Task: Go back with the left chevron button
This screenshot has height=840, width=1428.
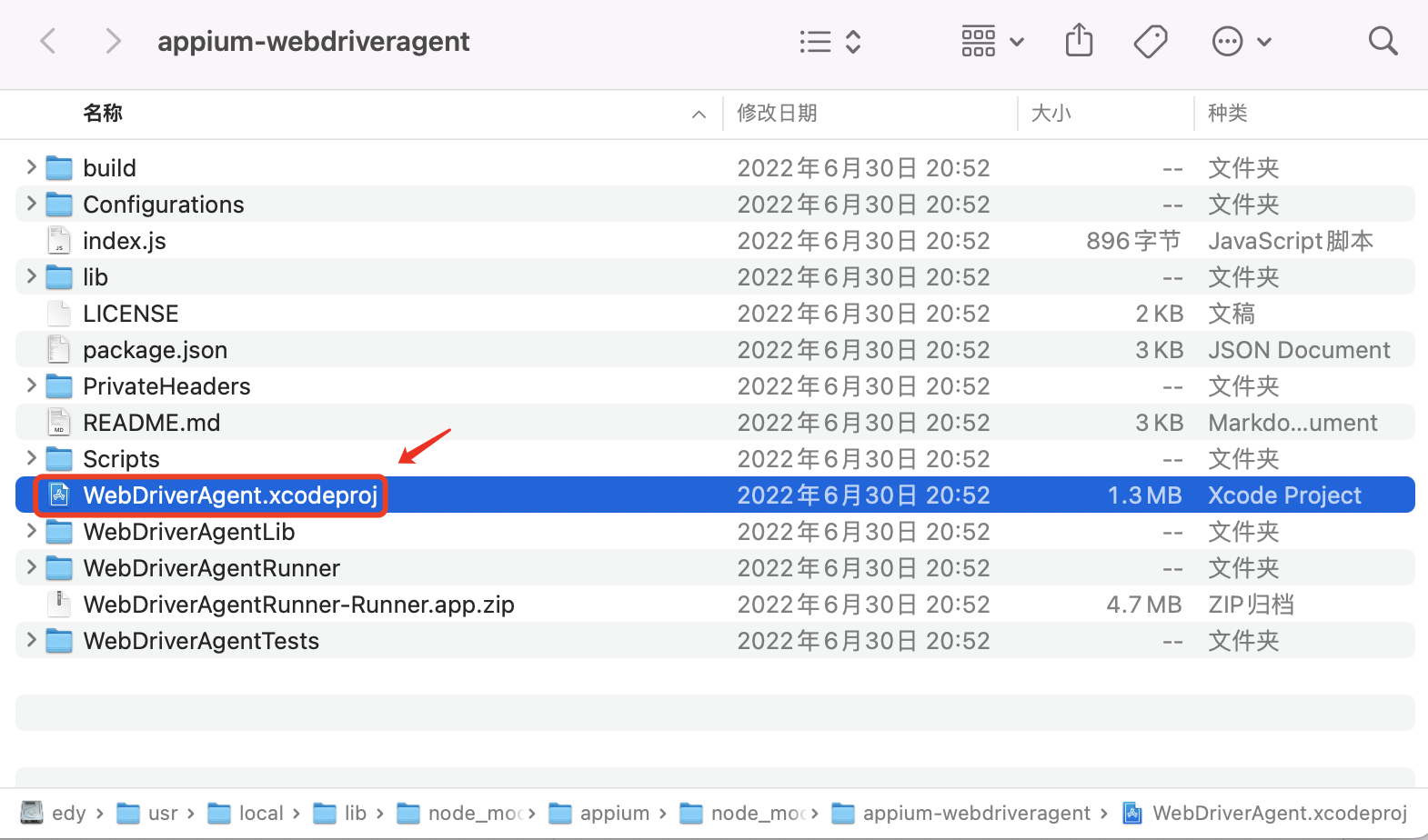Action: (48, 41)
